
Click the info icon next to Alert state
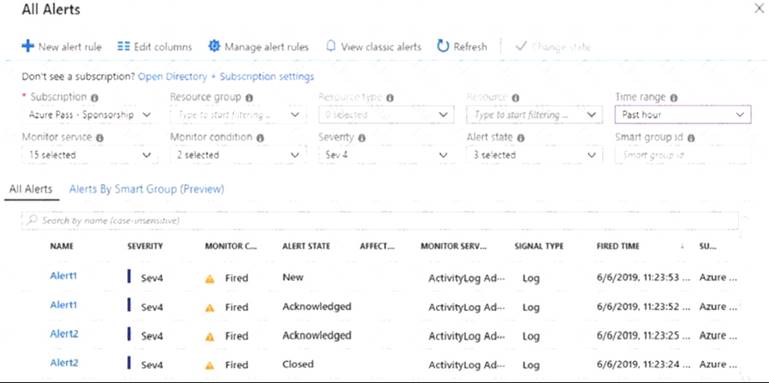pyautogui.click(x=521, y=138)
